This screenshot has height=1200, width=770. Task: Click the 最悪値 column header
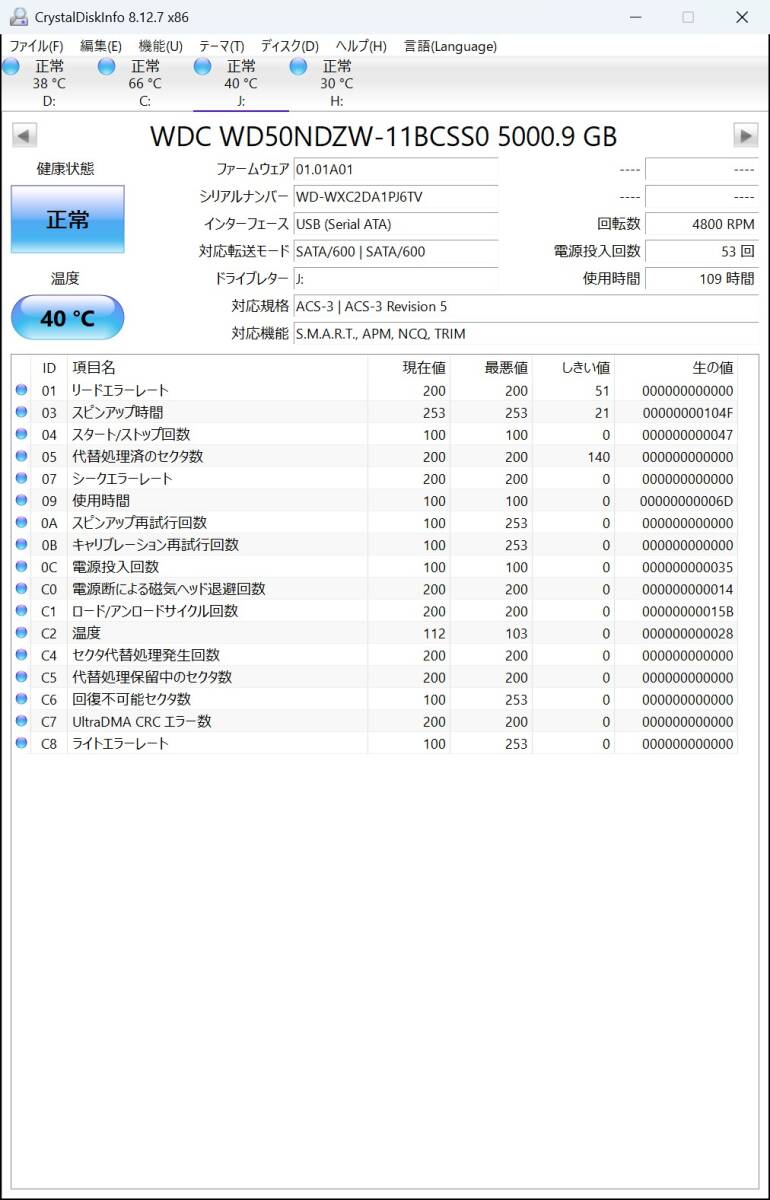point(491,368)
